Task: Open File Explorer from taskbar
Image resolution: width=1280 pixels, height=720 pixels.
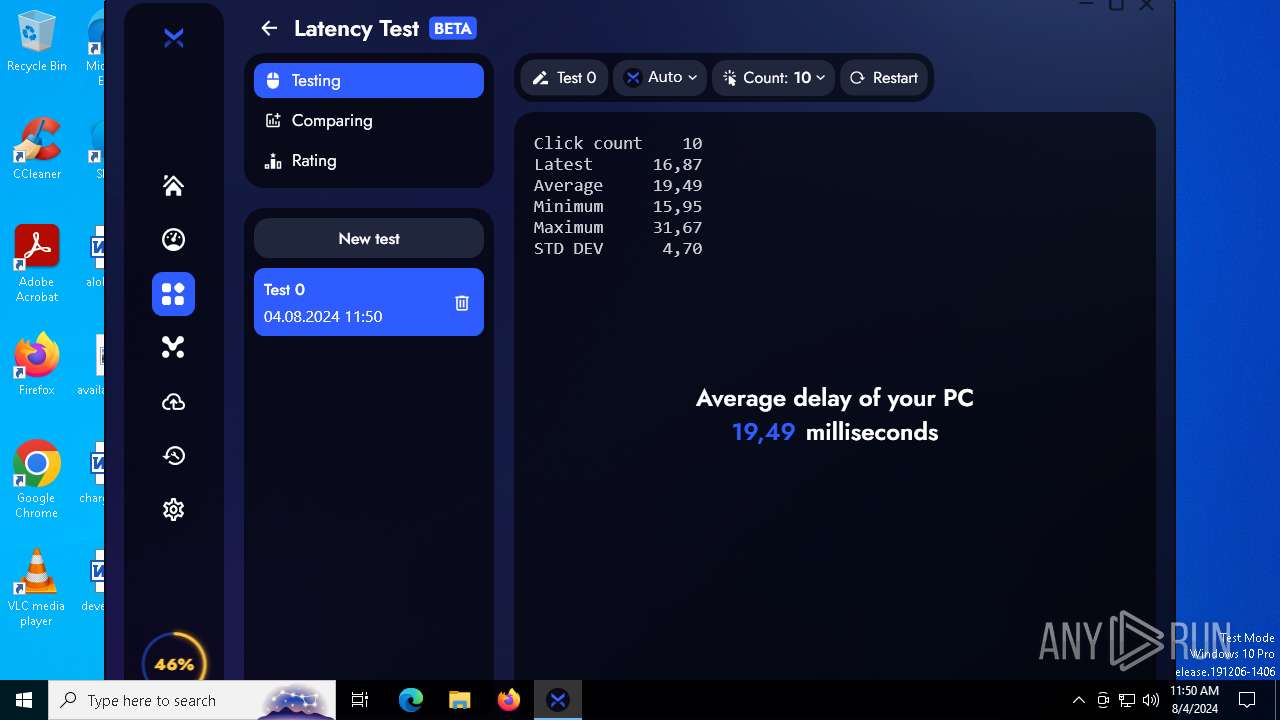Action: coord(459,700)
